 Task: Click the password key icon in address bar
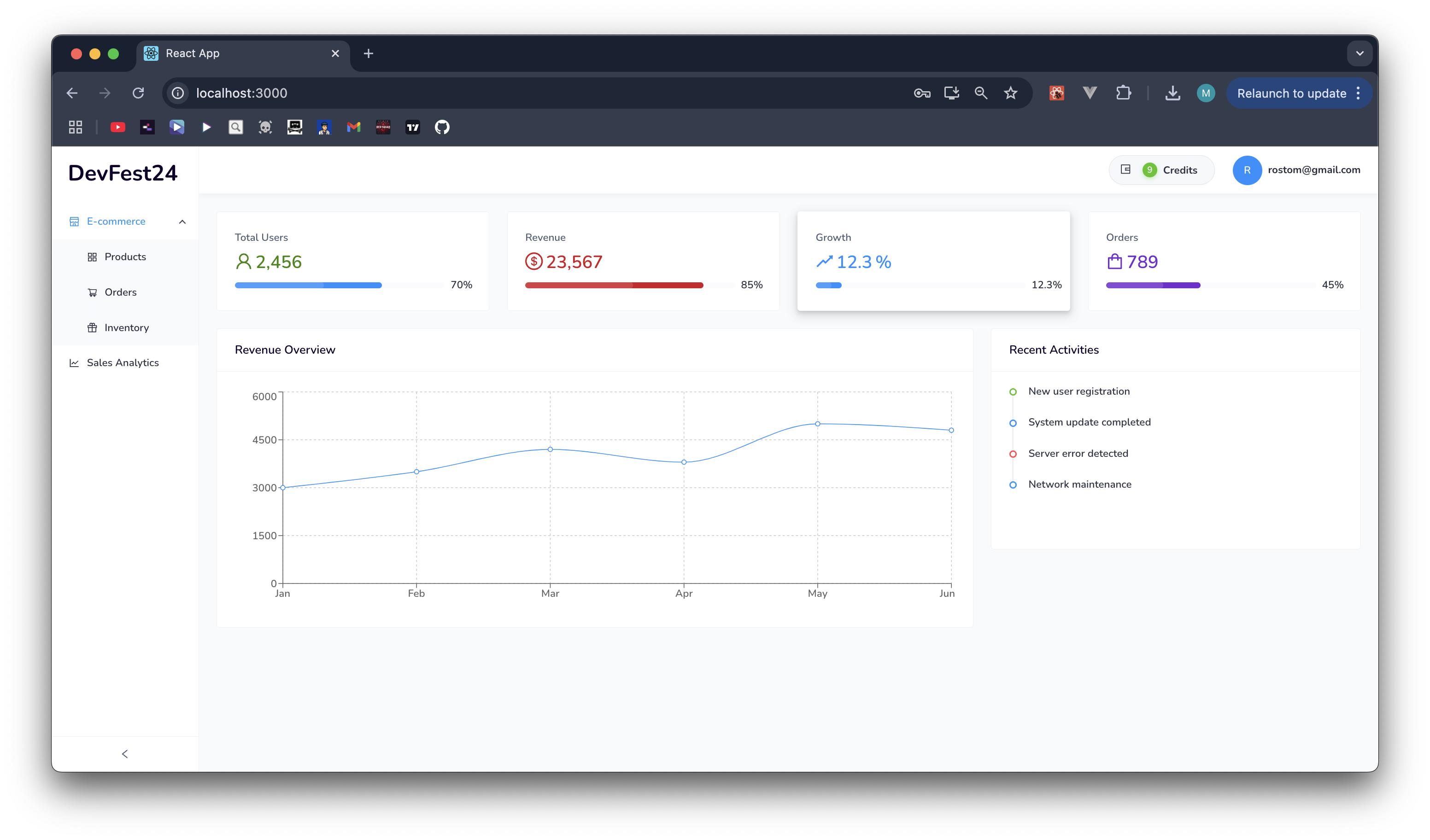(921, 93)
